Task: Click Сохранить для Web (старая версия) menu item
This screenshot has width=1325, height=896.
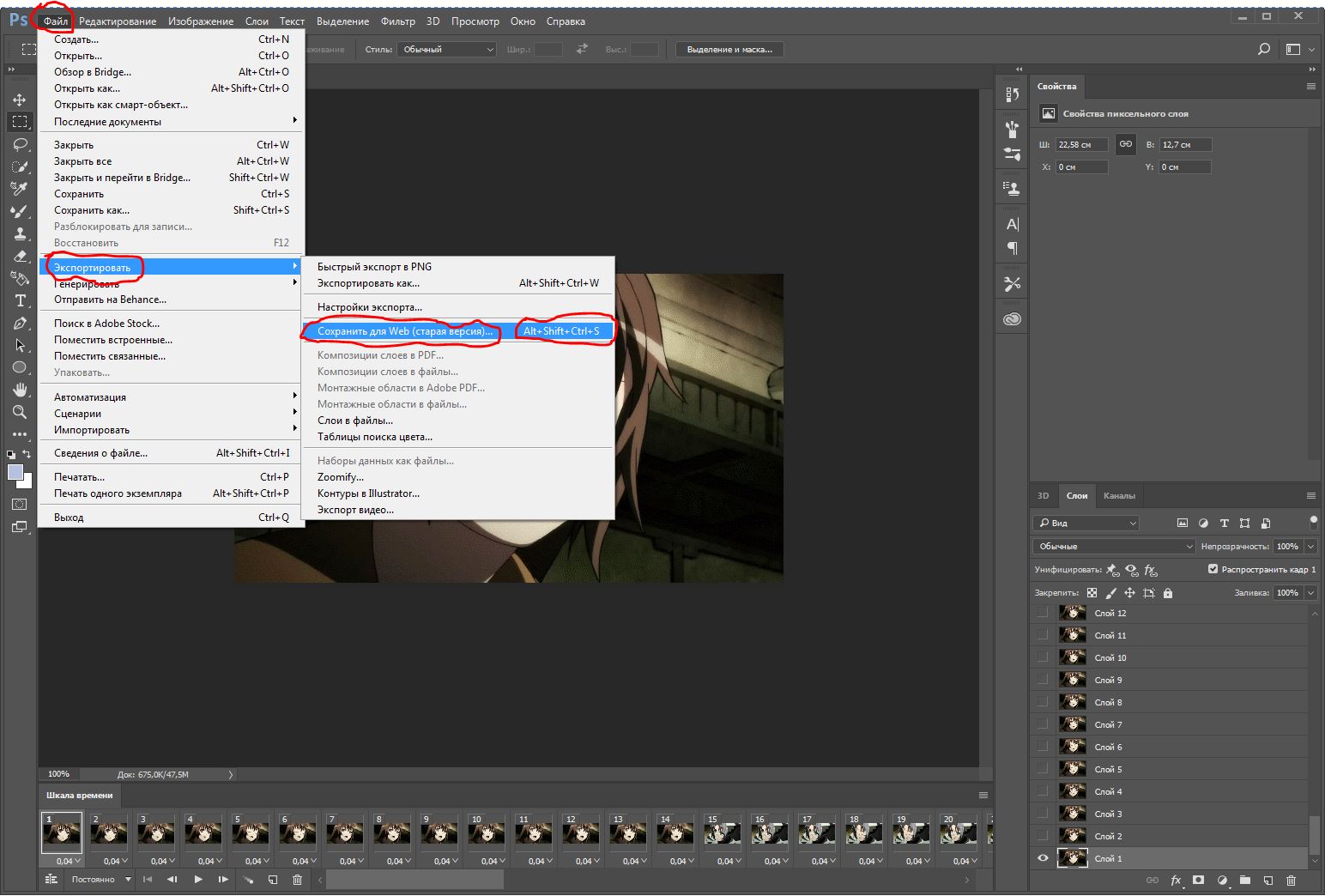Action: click(x=458, y=330)
